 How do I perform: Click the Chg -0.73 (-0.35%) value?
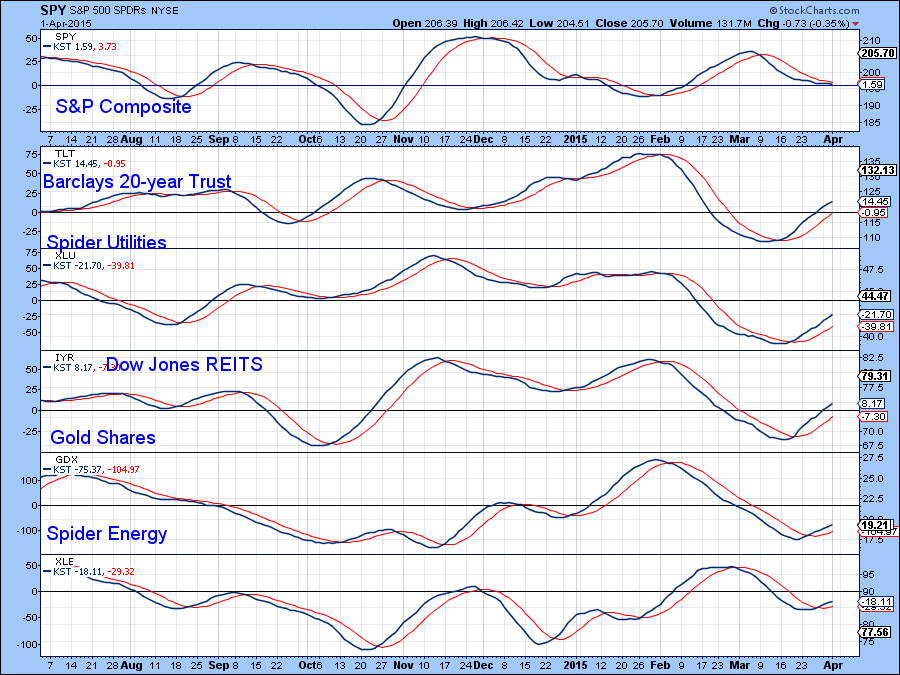coord(804,24)
